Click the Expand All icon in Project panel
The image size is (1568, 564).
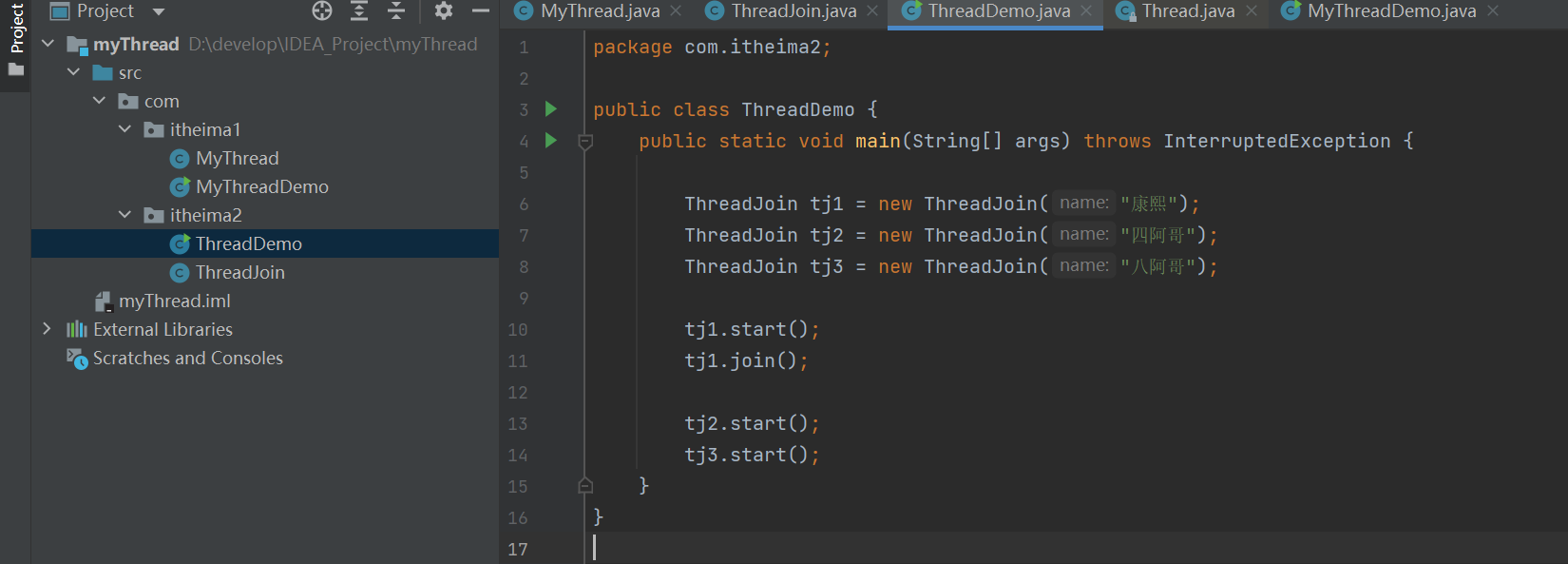coord(359,11)
